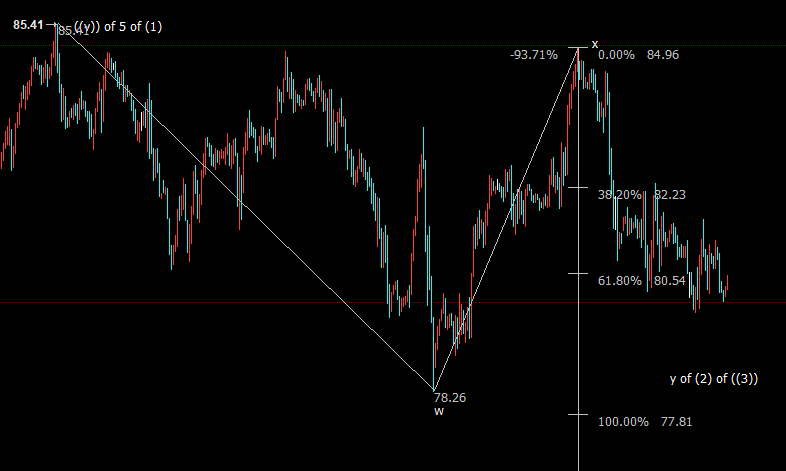Click the lower horizontal dotted price line

point(200,301)
